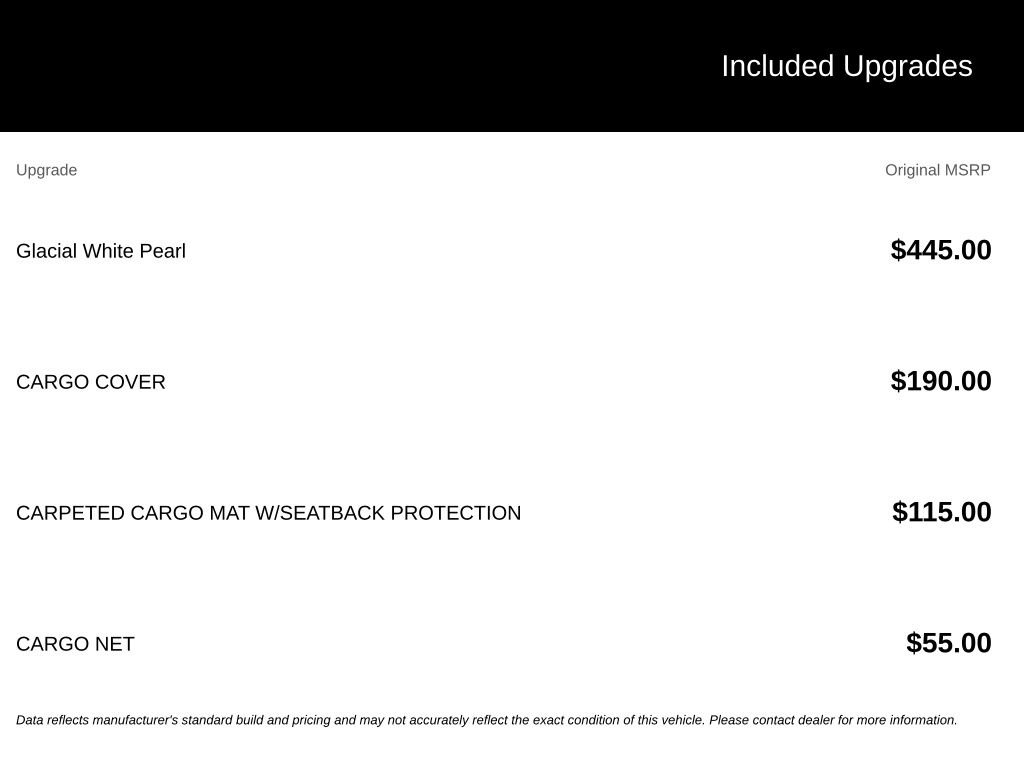Viewport: 1024px width, 768px height.
Task: Click the data disclaimer text at bottom
Action: tap(487, 720)
